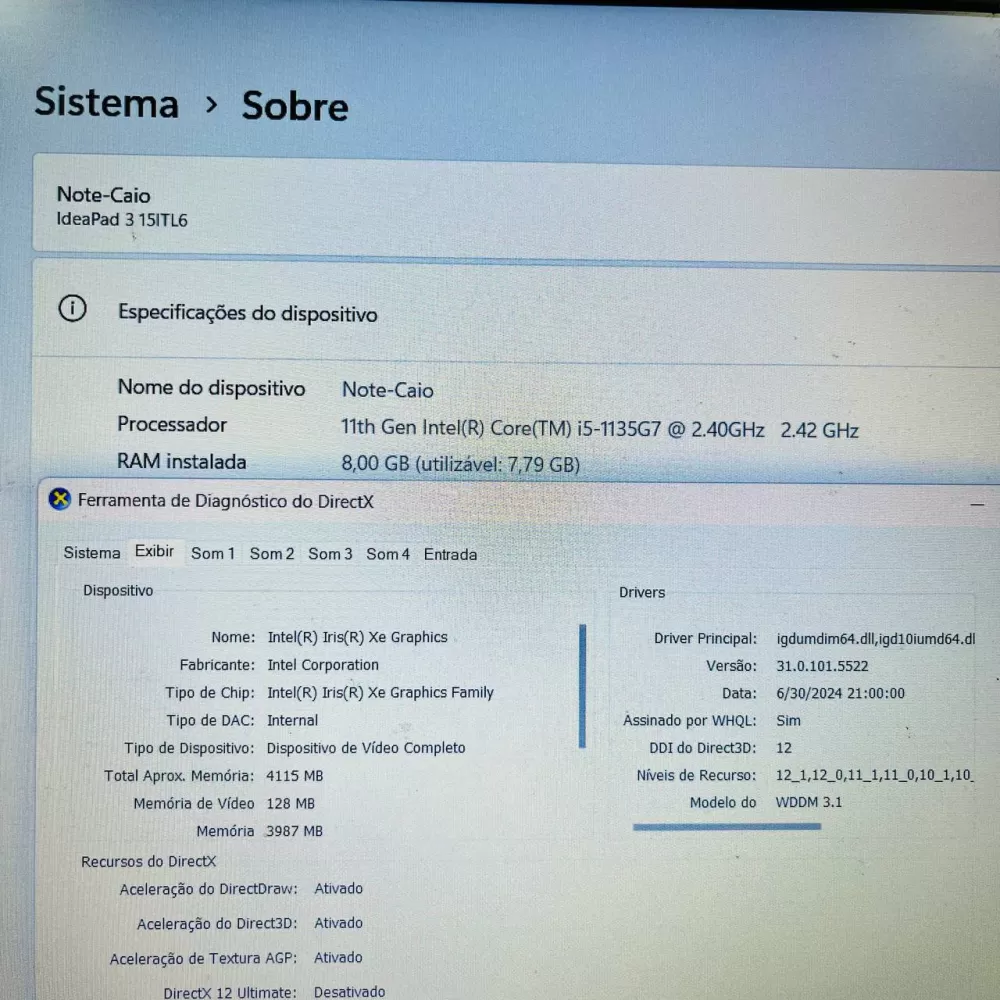Image resolution: width=1000 pixels, height=1000 pixels.
Task: Click the driver version 31.0.101.5522 text
Action: pyautogui.click(x=822, y=666)
